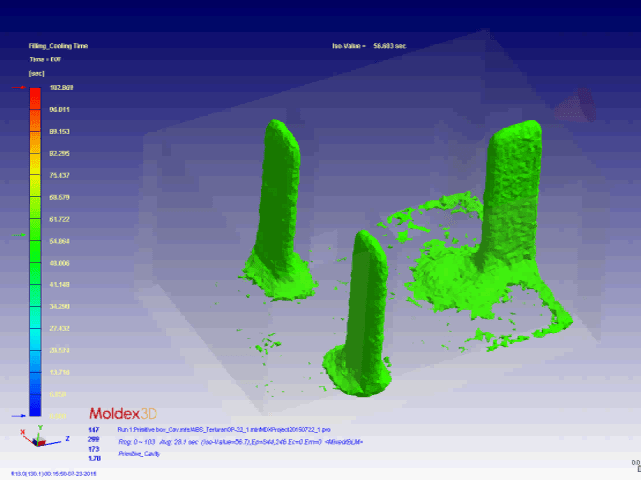
Task: Click the red maximum-value arrow on legend
Action: pos(19,87)
